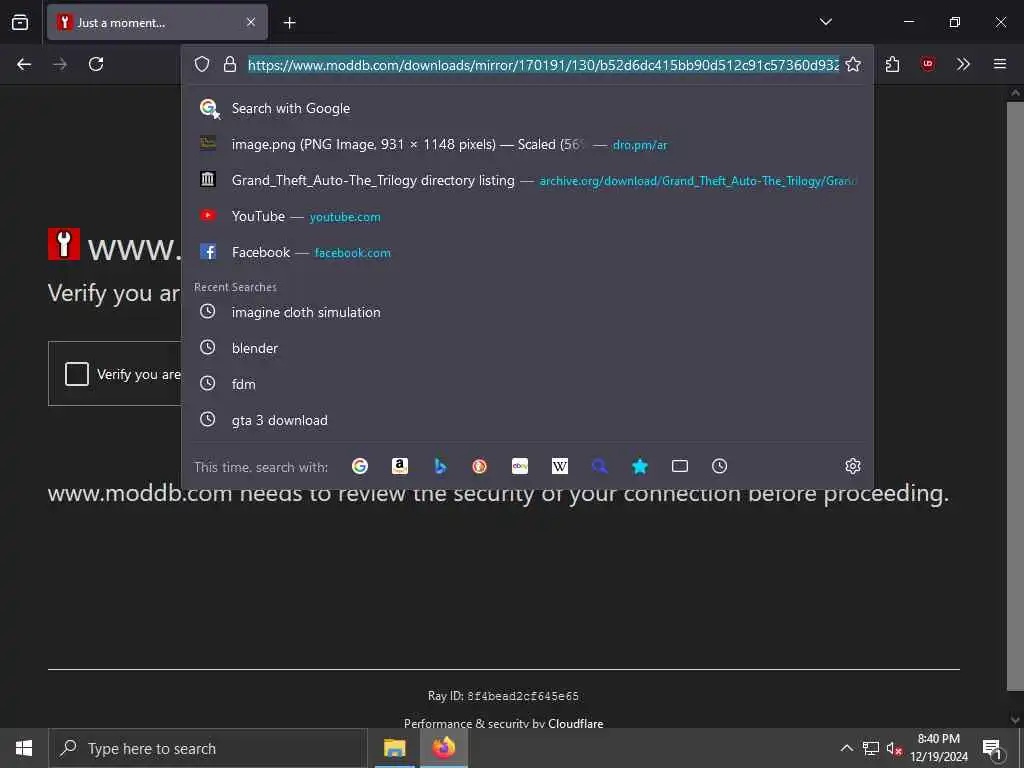Screen dimensions: 1024x768
Task: Search this time with Wikipedia
Action: pos(560,466)
